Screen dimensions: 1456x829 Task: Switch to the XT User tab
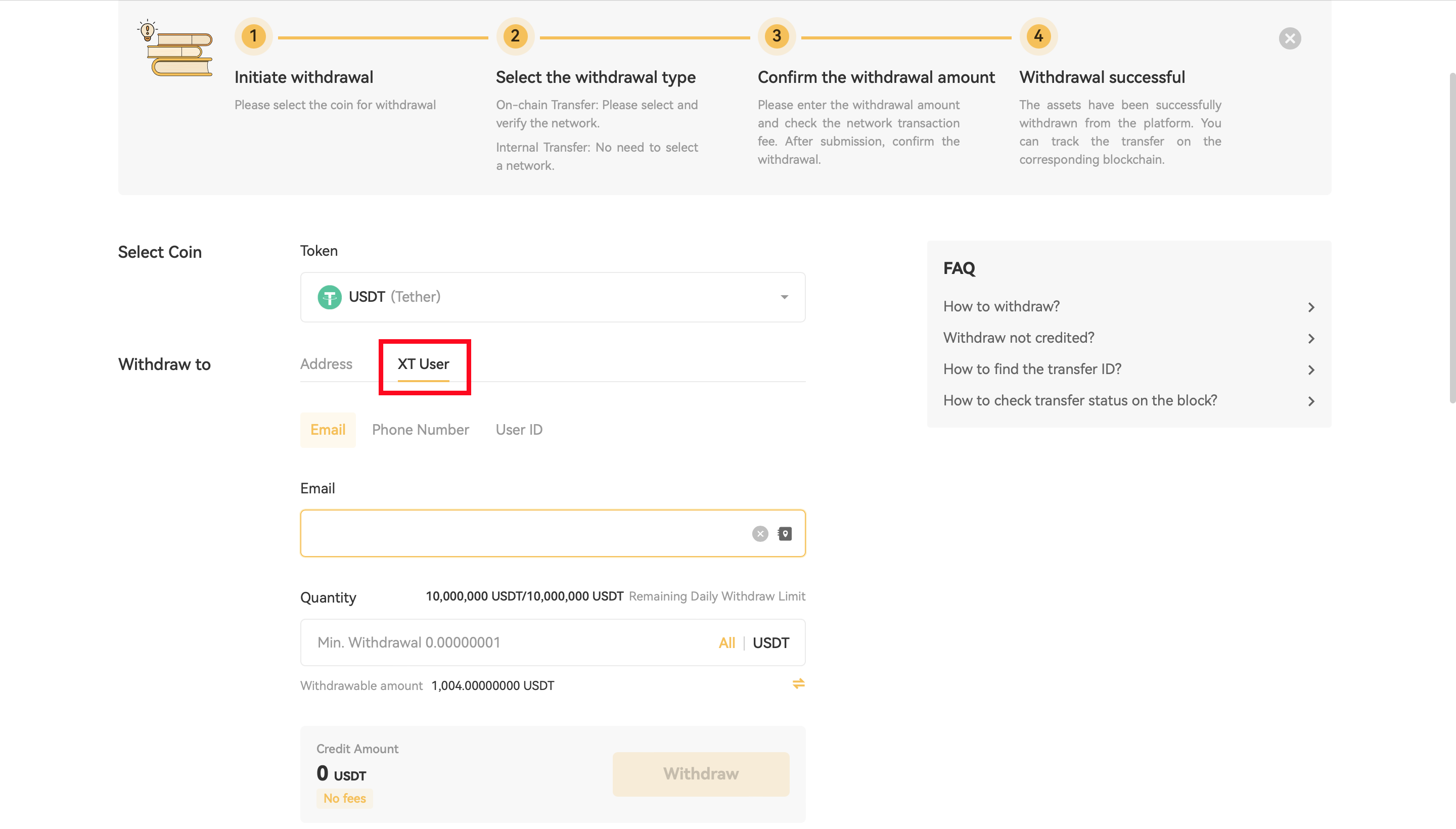(423, 364)
